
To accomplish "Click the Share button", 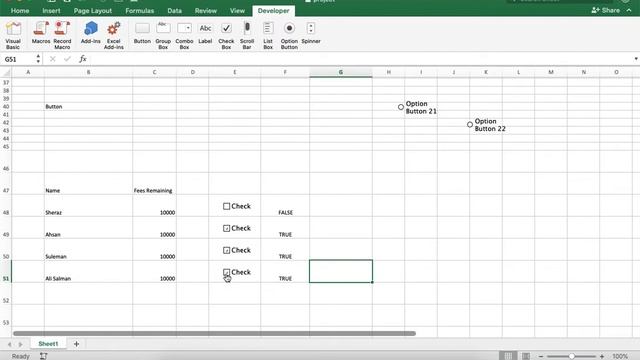I will tap(605, 10).
